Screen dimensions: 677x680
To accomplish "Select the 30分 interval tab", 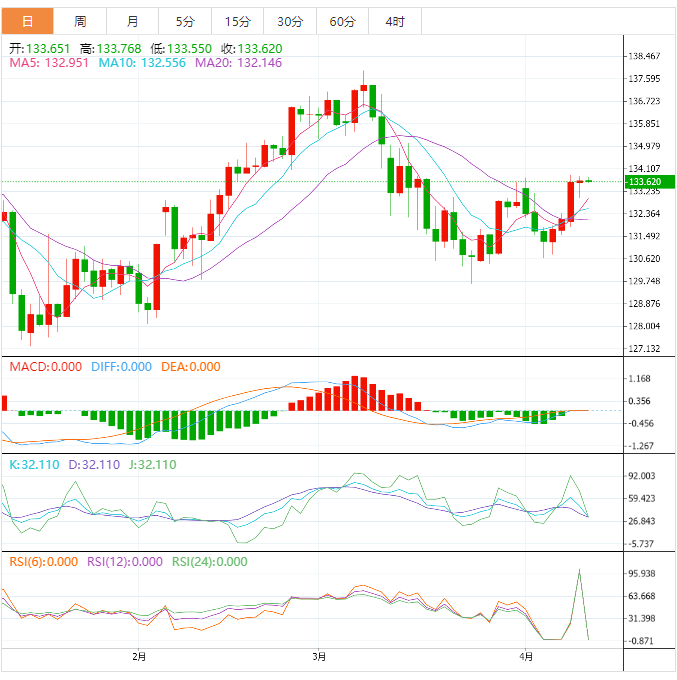I will [x=290, y=21].
